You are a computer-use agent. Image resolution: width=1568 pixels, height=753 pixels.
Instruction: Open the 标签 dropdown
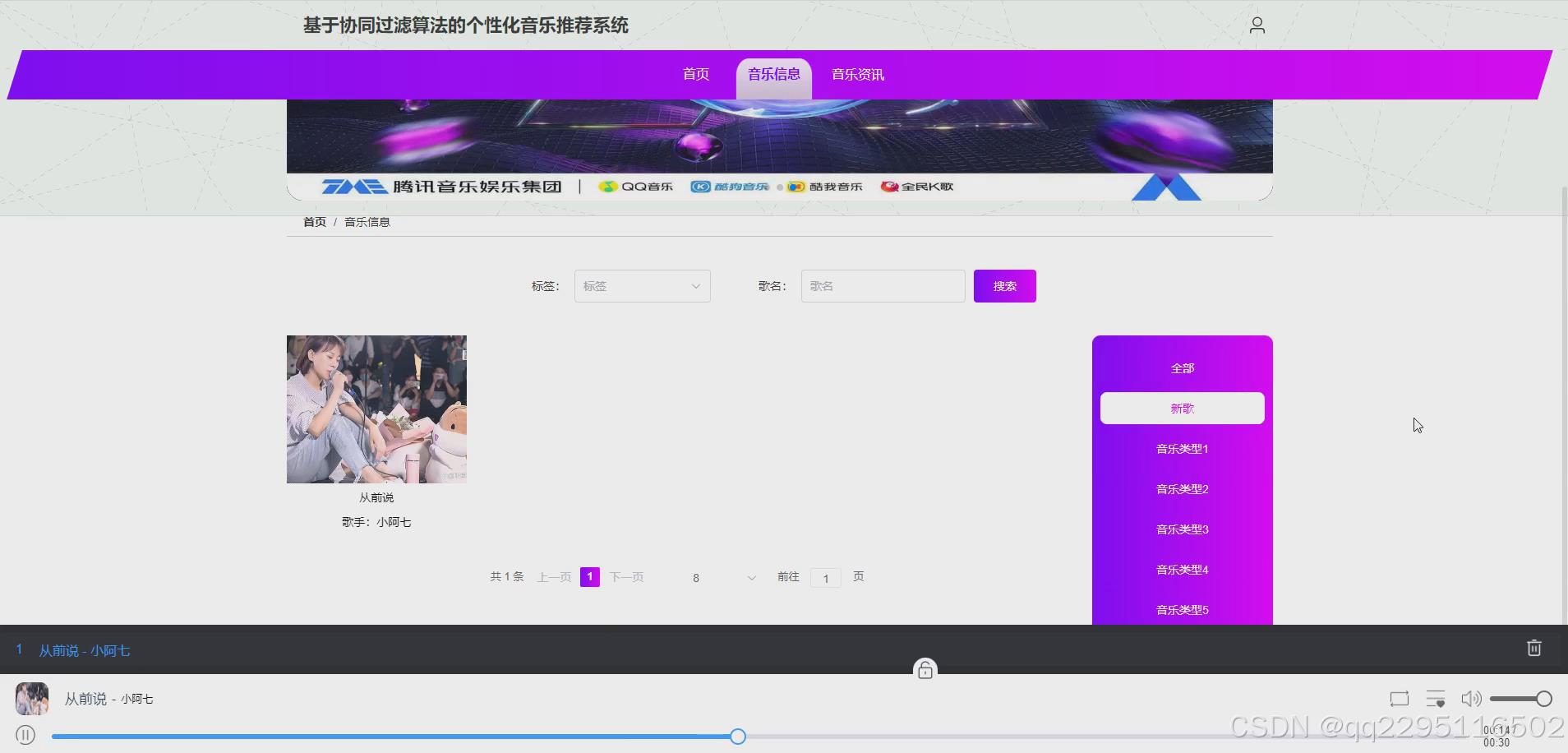point(642,286)
